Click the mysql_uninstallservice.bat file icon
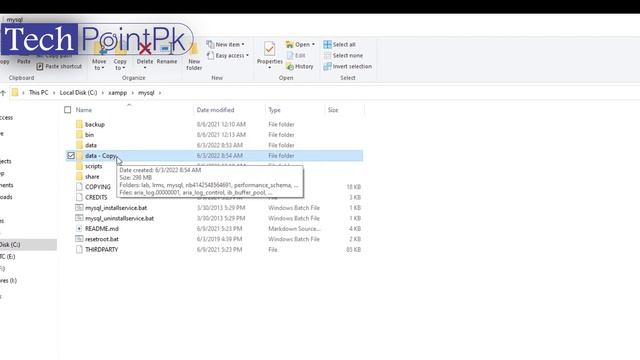Screen dimensions: 640x360 point(79,218)
